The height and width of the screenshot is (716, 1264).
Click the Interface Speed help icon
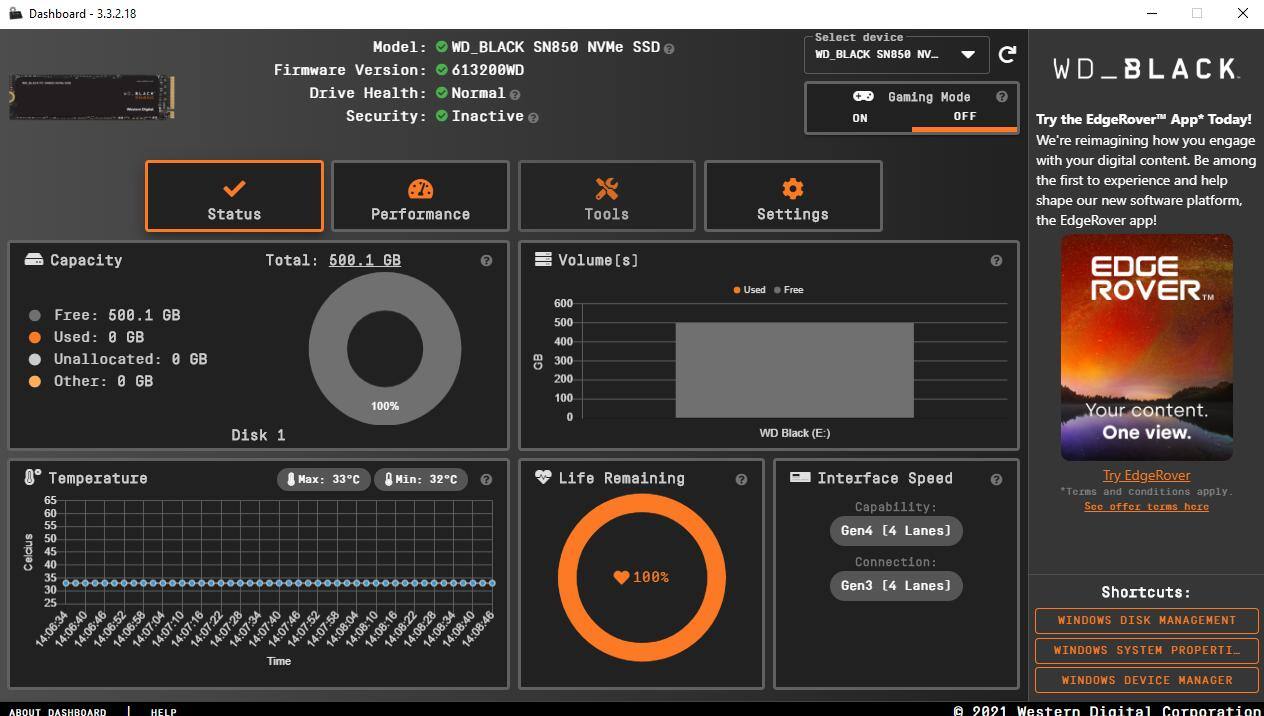pyautogui.click(x=996, y=480)
